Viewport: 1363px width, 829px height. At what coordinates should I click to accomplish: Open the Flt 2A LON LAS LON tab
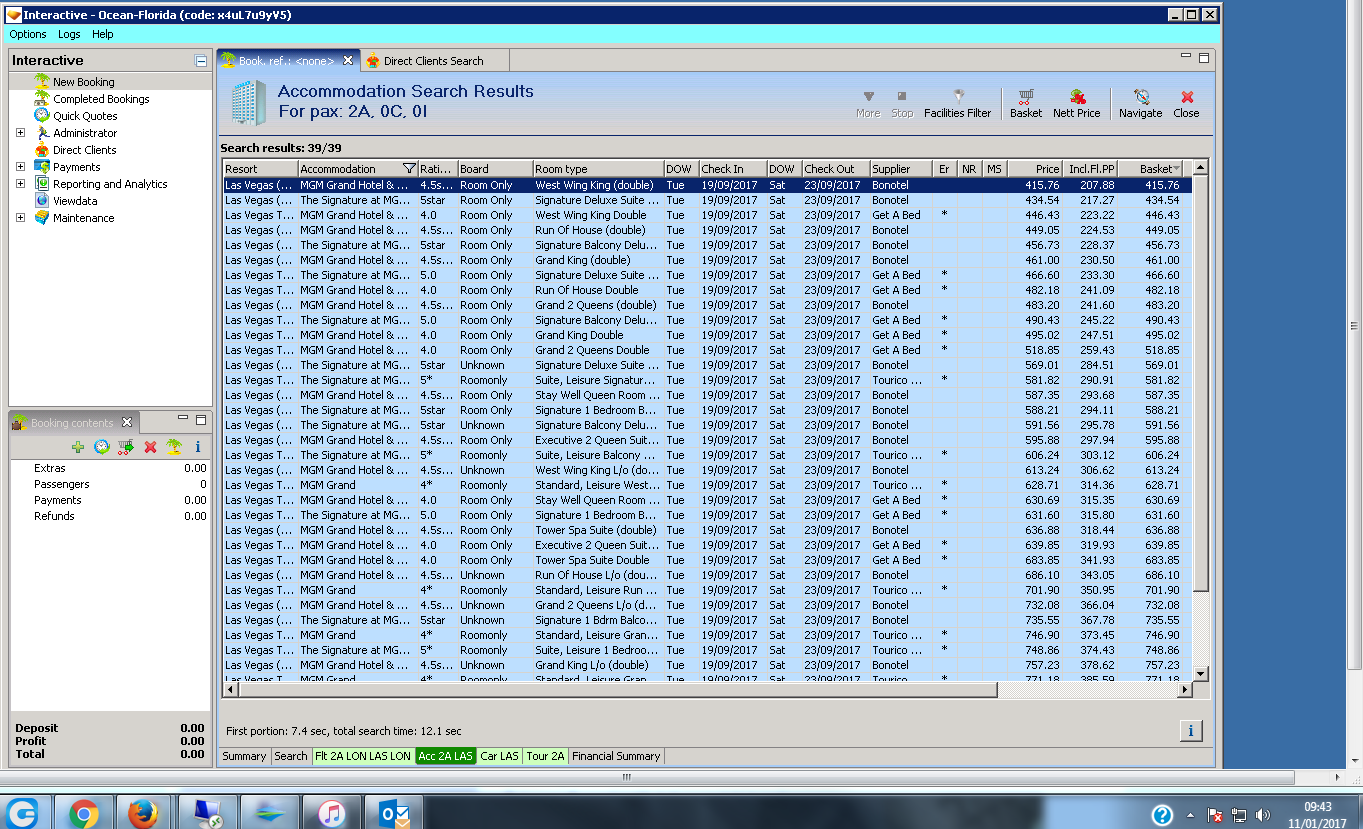tap(363, 756)
